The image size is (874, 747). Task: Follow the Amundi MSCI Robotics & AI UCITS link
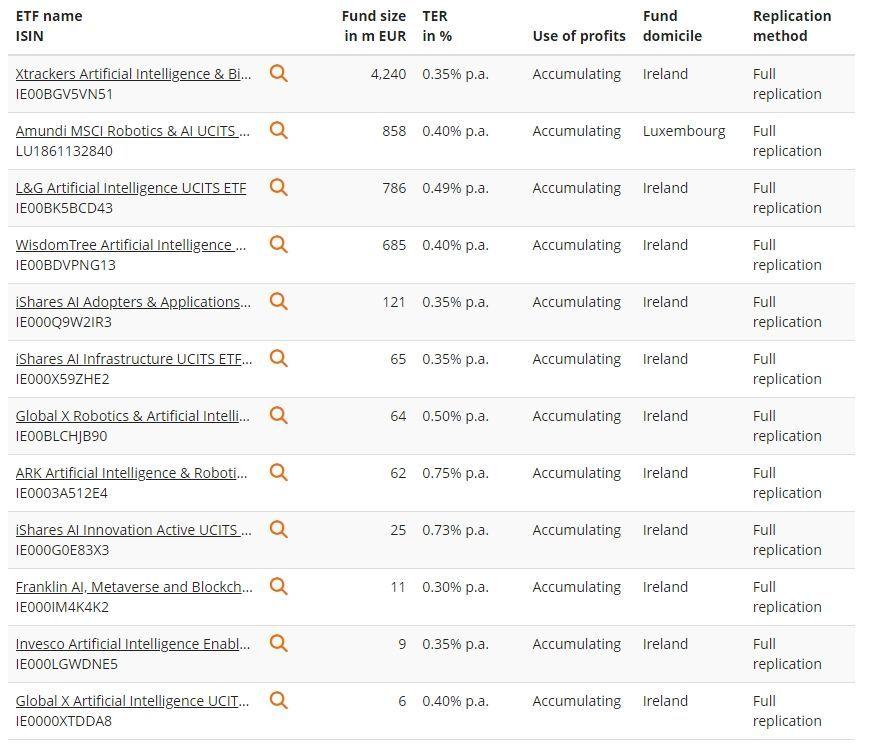(x=133, y=131)
